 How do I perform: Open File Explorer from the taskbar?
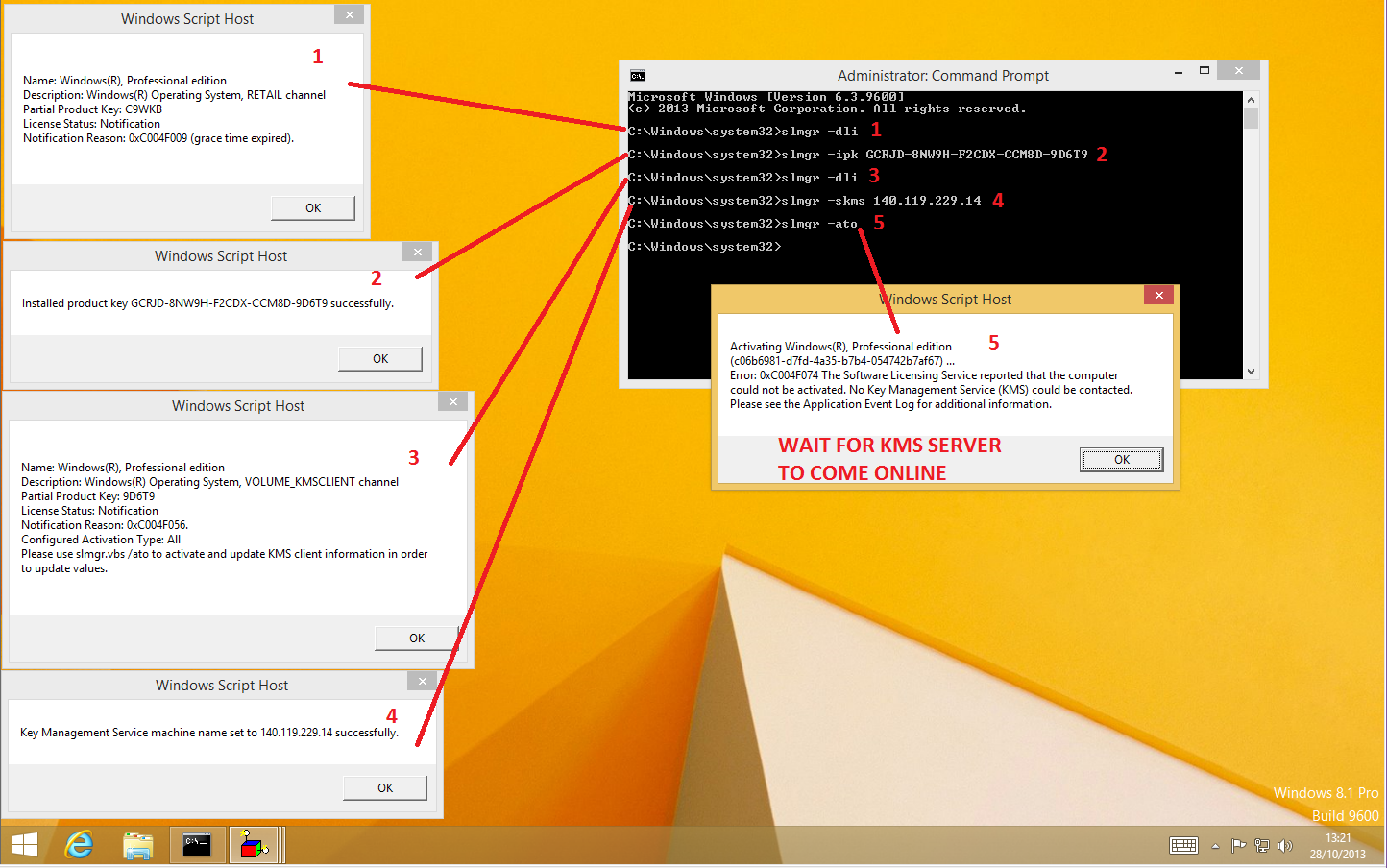coord(138,845)
